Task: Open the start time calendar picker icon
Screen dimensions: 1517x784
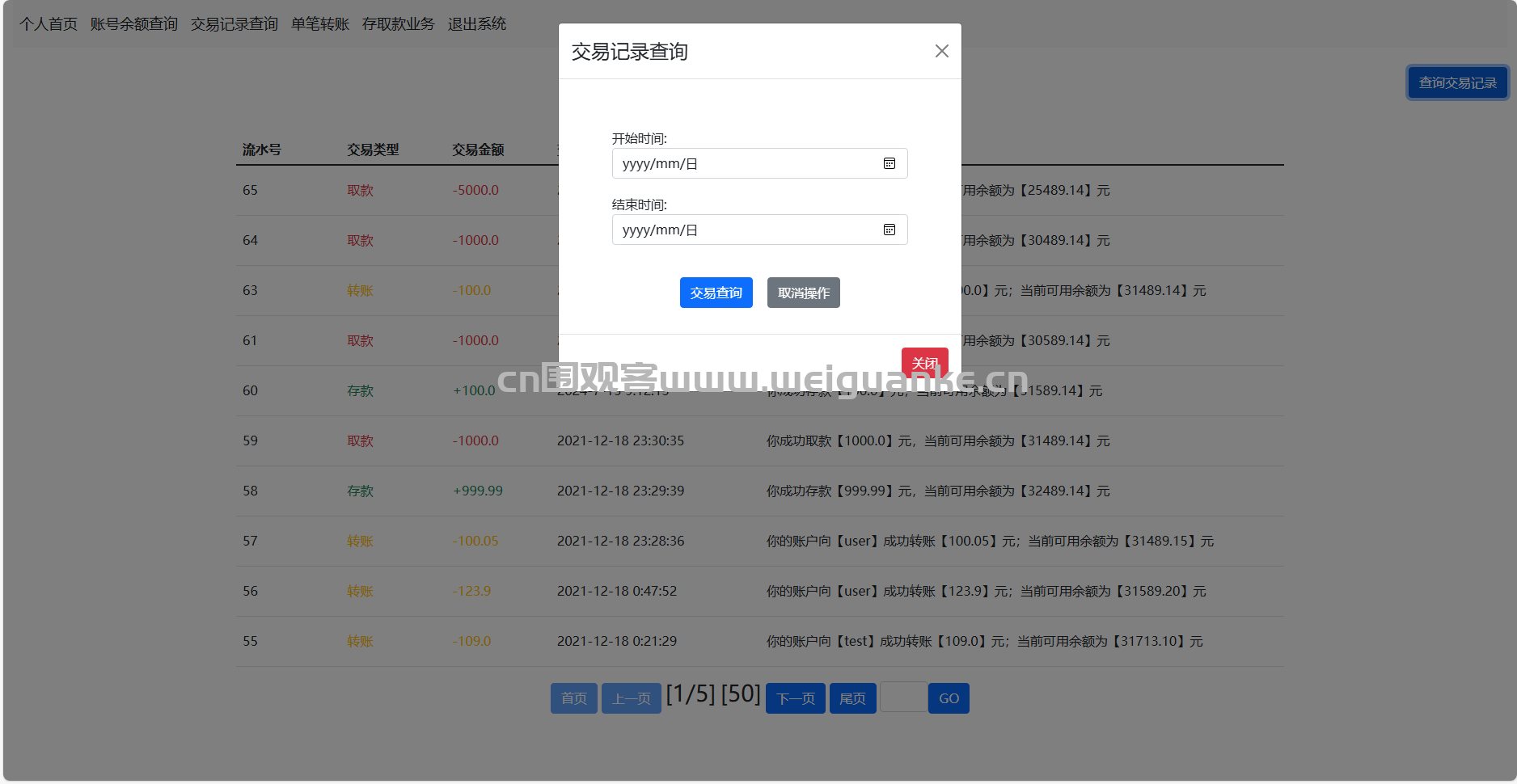Action: pyautogui.click(x=889, y=163)
